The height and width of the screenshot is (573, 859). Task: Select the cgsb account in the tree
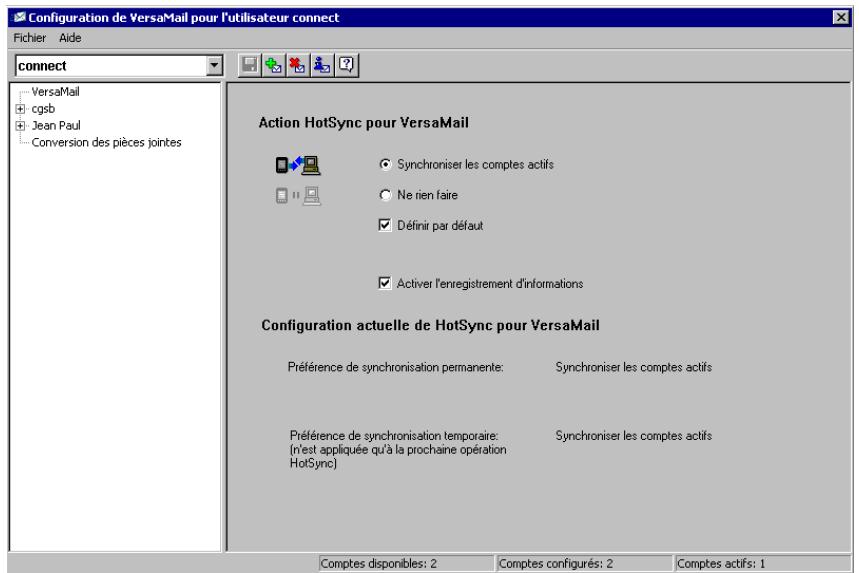pyautogui.click(x=43, y=109)
